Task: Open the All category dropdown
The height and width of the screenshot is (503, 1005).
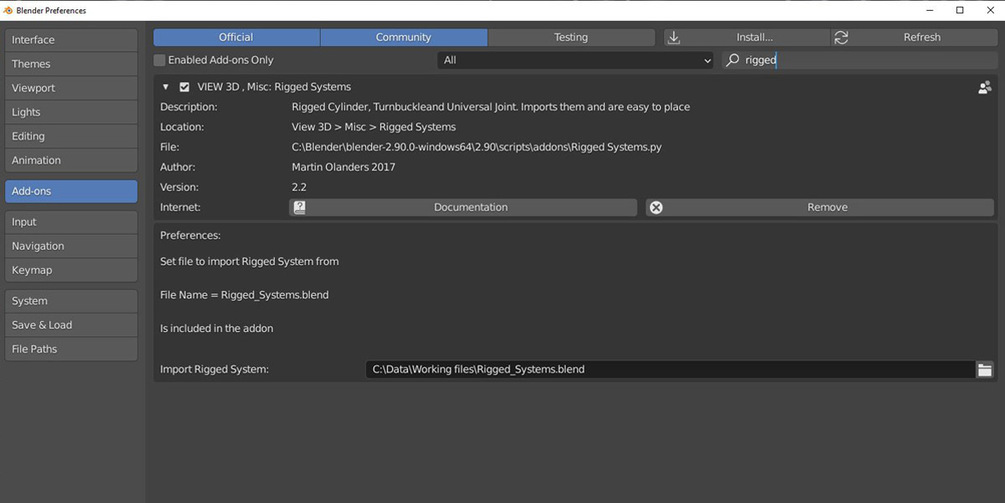Action: pos(576,60)
